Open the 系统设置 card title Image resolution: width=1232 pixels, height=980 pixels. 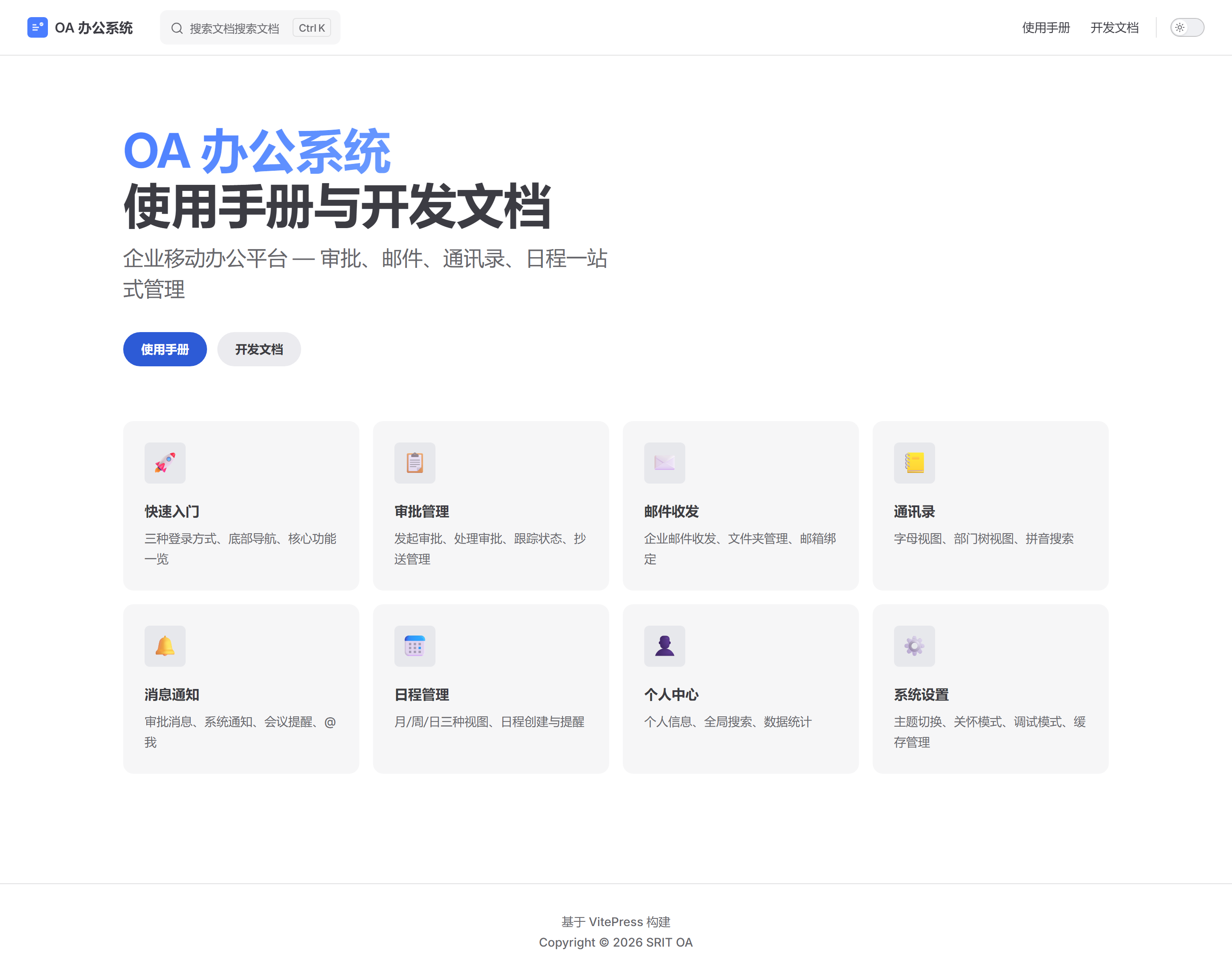[x=921, y=695]
